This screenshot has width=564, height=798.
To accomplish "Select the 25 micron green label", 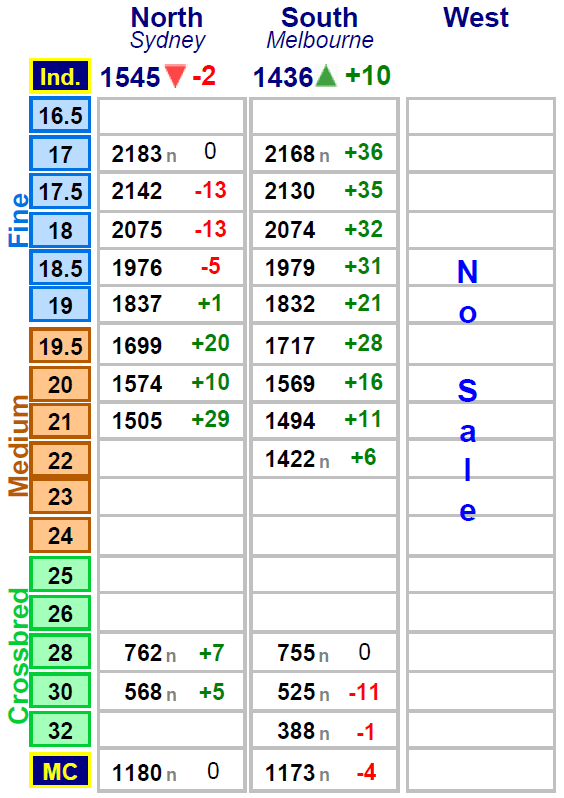I will [60, 575].
